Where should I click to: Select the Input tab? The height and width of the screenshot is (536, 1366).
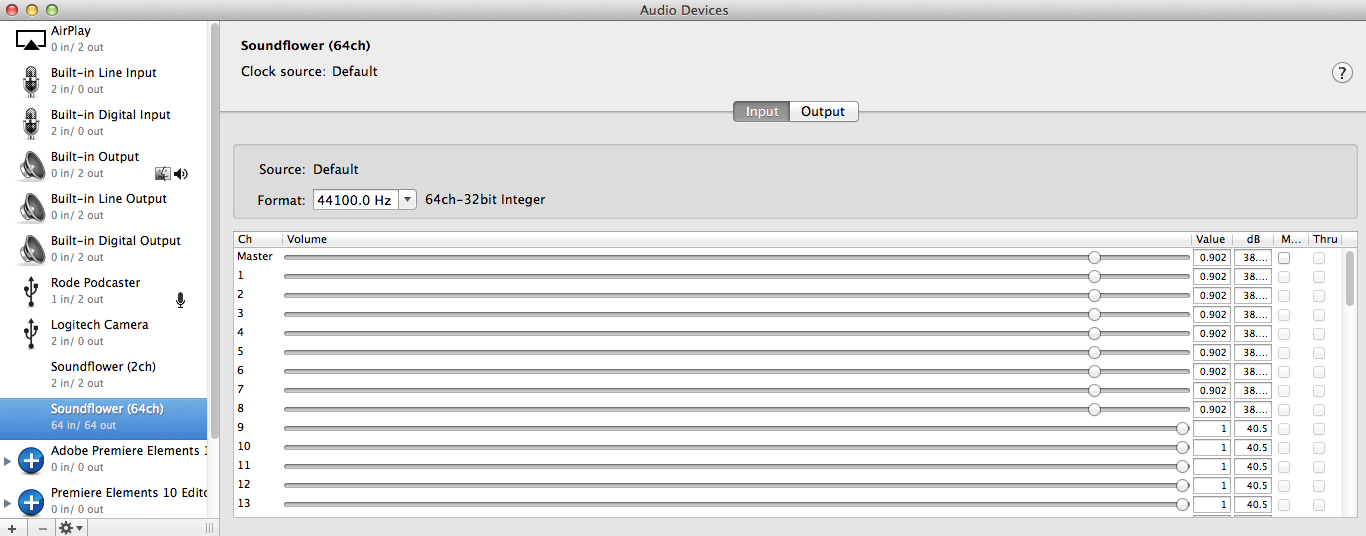tap(761, 112)
